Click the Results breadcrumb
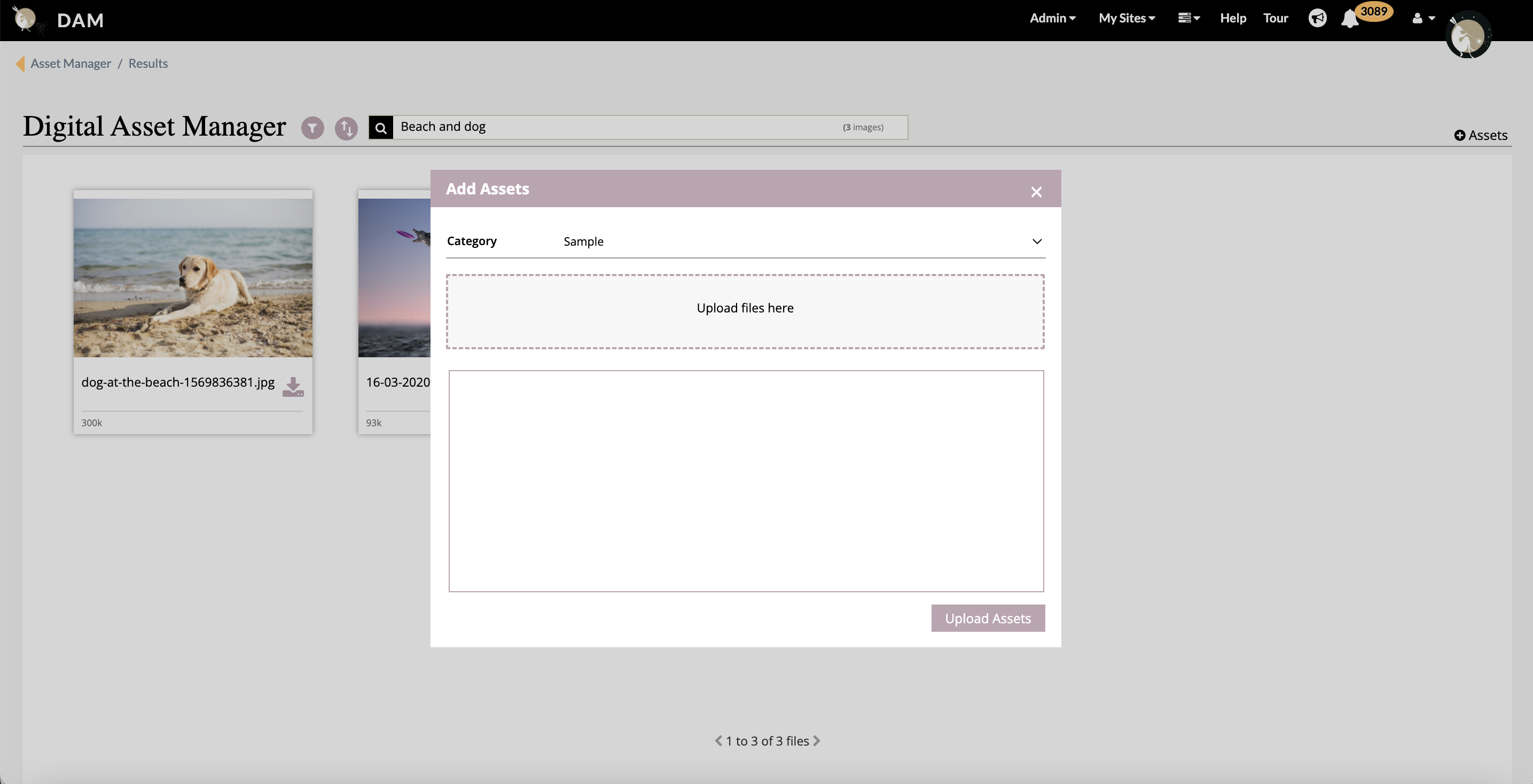 click(148, 64)
